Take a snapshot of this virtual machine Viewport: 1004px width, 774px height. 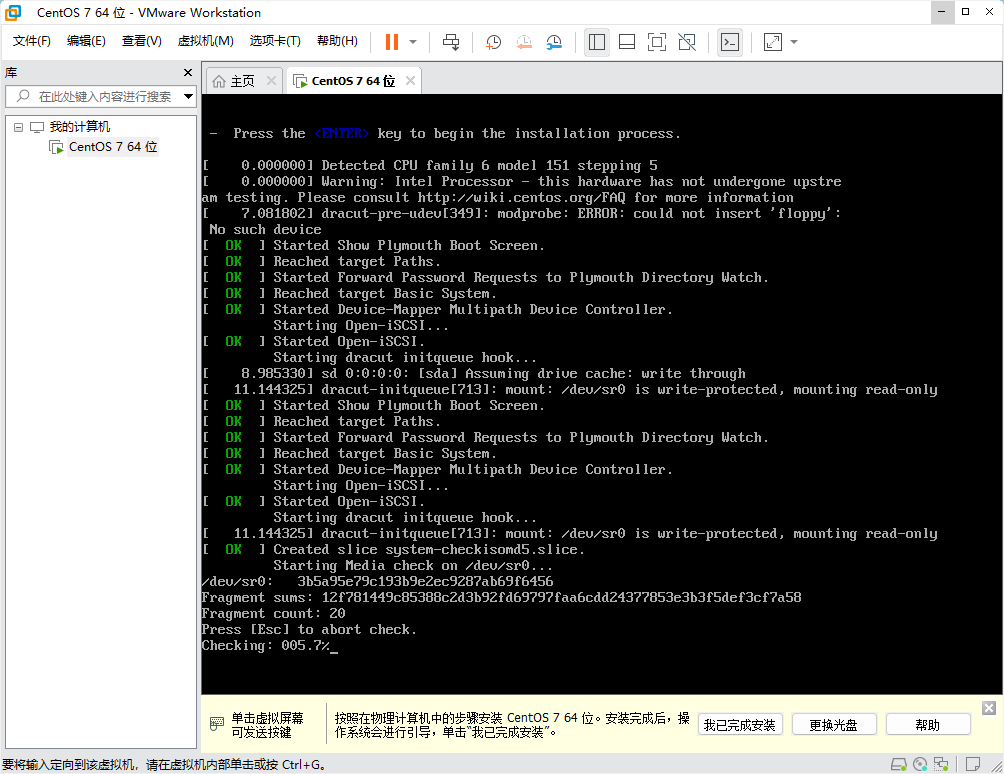coord(493,42)
